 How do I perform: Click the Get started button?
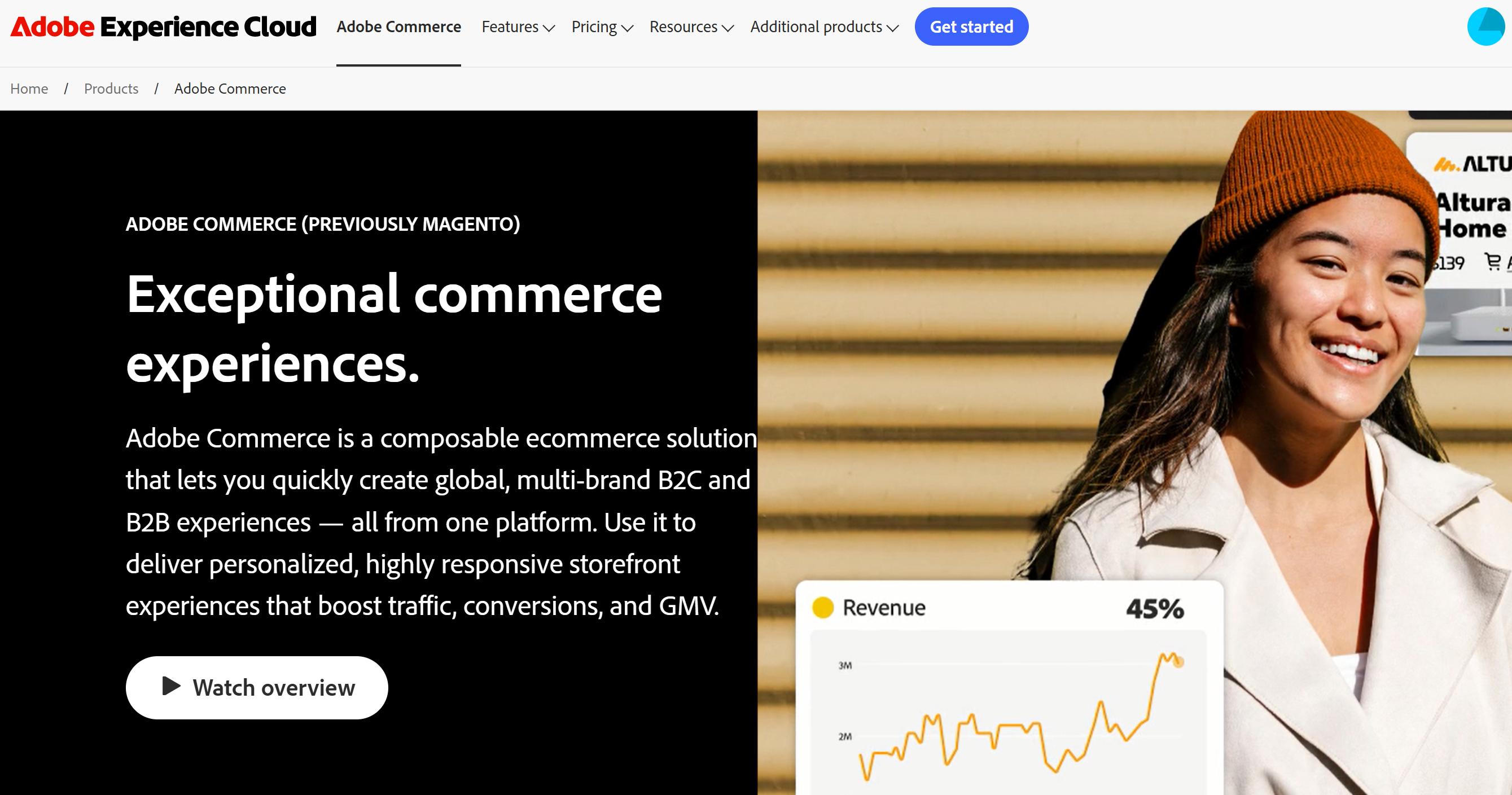pyautogui.click(x=971, y=27)
